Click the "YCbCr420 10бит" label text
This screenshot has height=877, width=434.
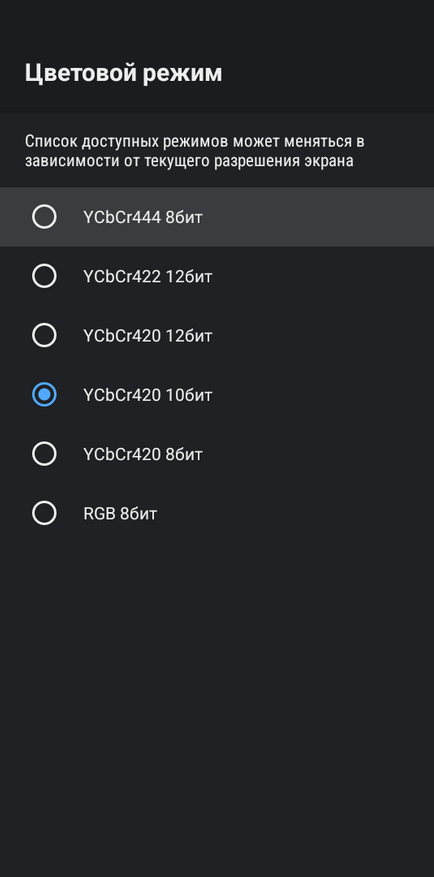click(148, 395)
